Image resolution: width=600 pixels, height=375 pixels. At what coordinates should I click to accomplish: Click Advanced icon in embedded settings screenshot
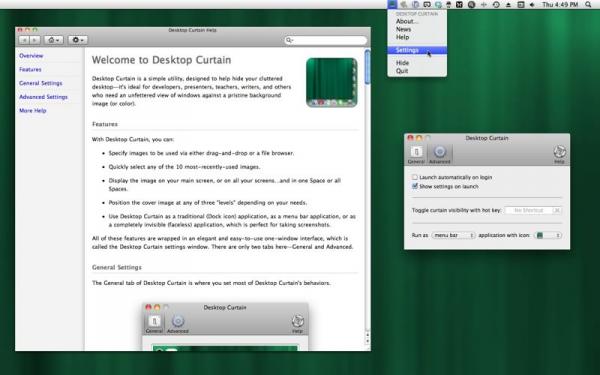[178, 324]
